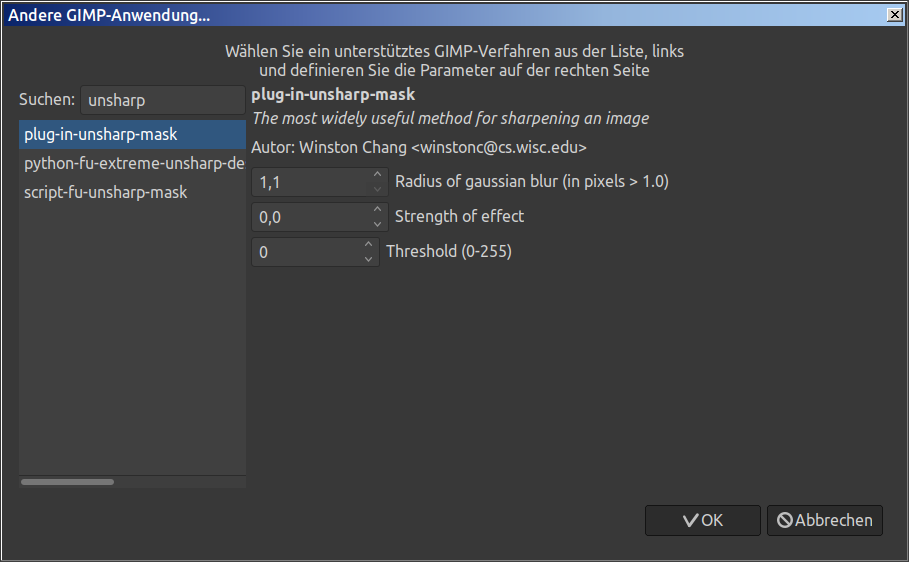The height and width of the screenshot is (562, 909).
Task: Confirm with the OK button
Action: click(702, 520)
